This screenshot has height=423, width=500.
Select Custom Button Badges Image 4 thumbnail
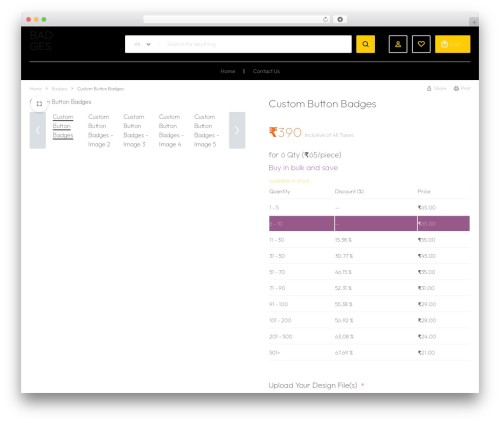[x=171, y=130]
